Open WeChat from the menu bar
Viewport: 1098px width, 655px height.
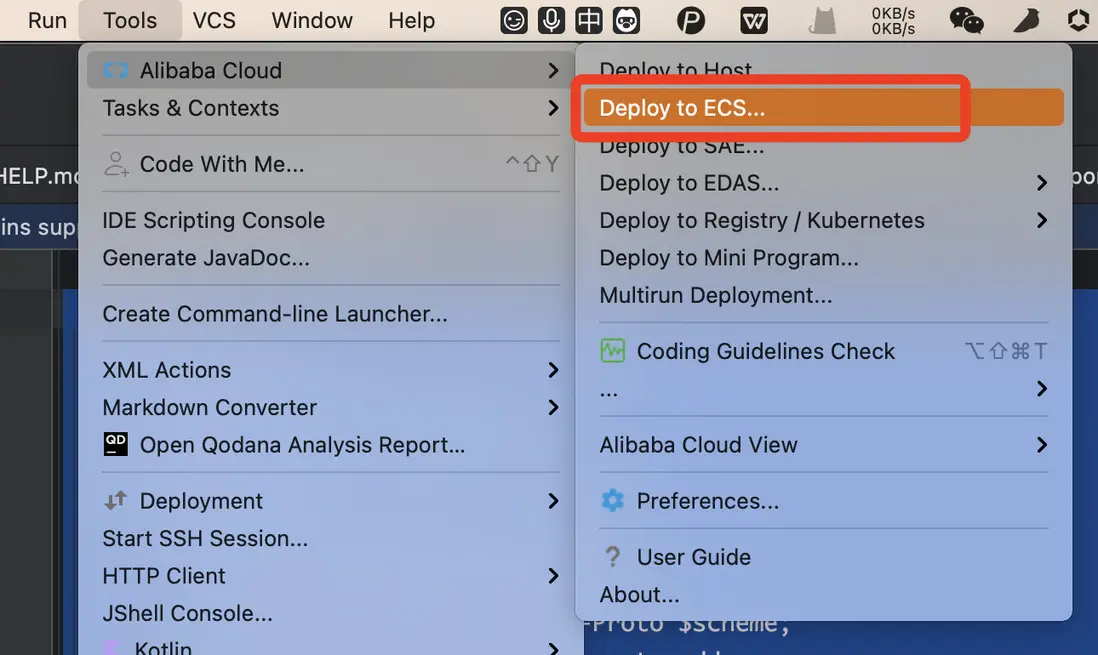966,20
